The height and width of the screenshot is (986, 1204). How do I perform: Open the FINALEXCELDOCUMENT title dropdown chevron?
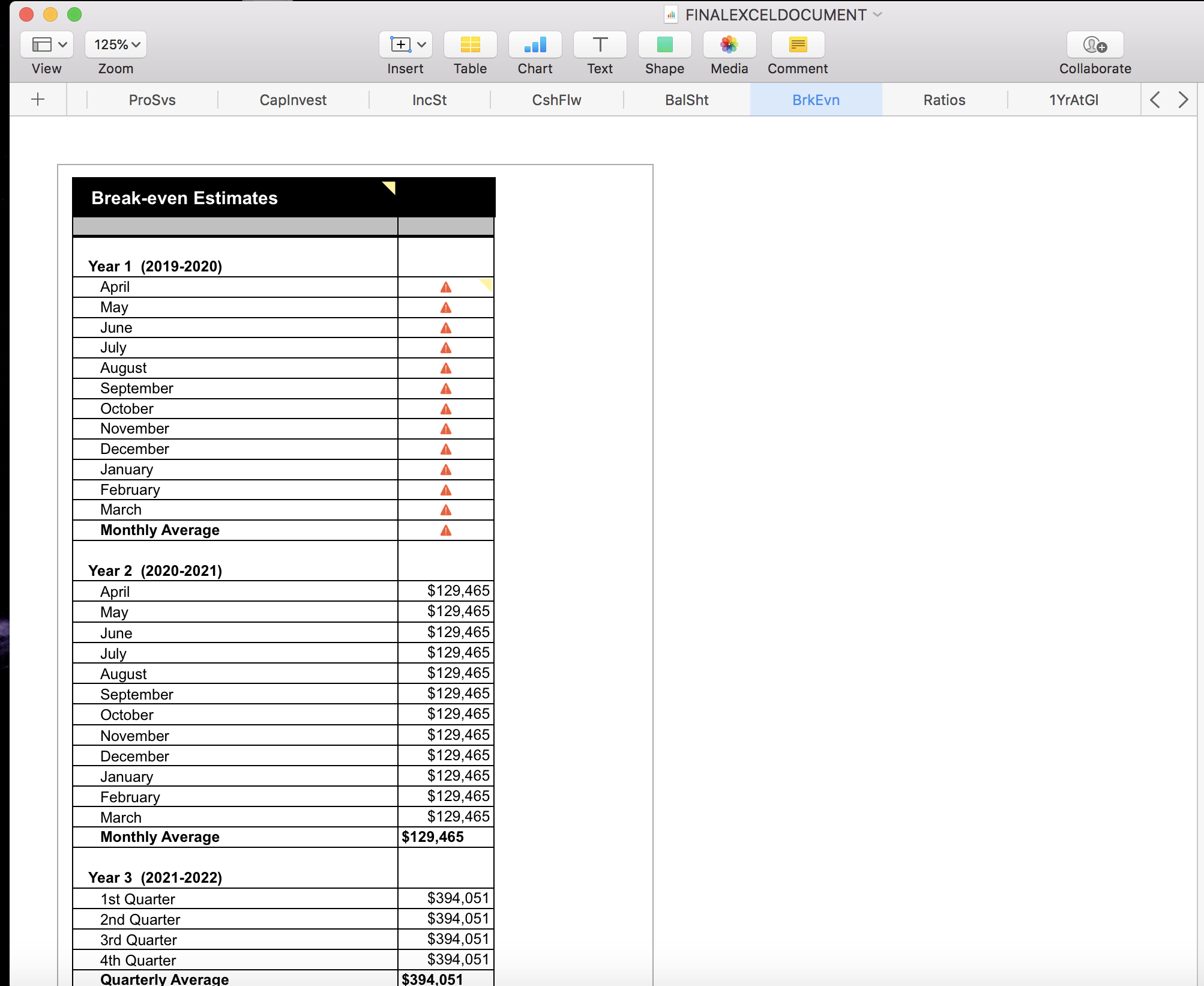(x=877, y=14)
